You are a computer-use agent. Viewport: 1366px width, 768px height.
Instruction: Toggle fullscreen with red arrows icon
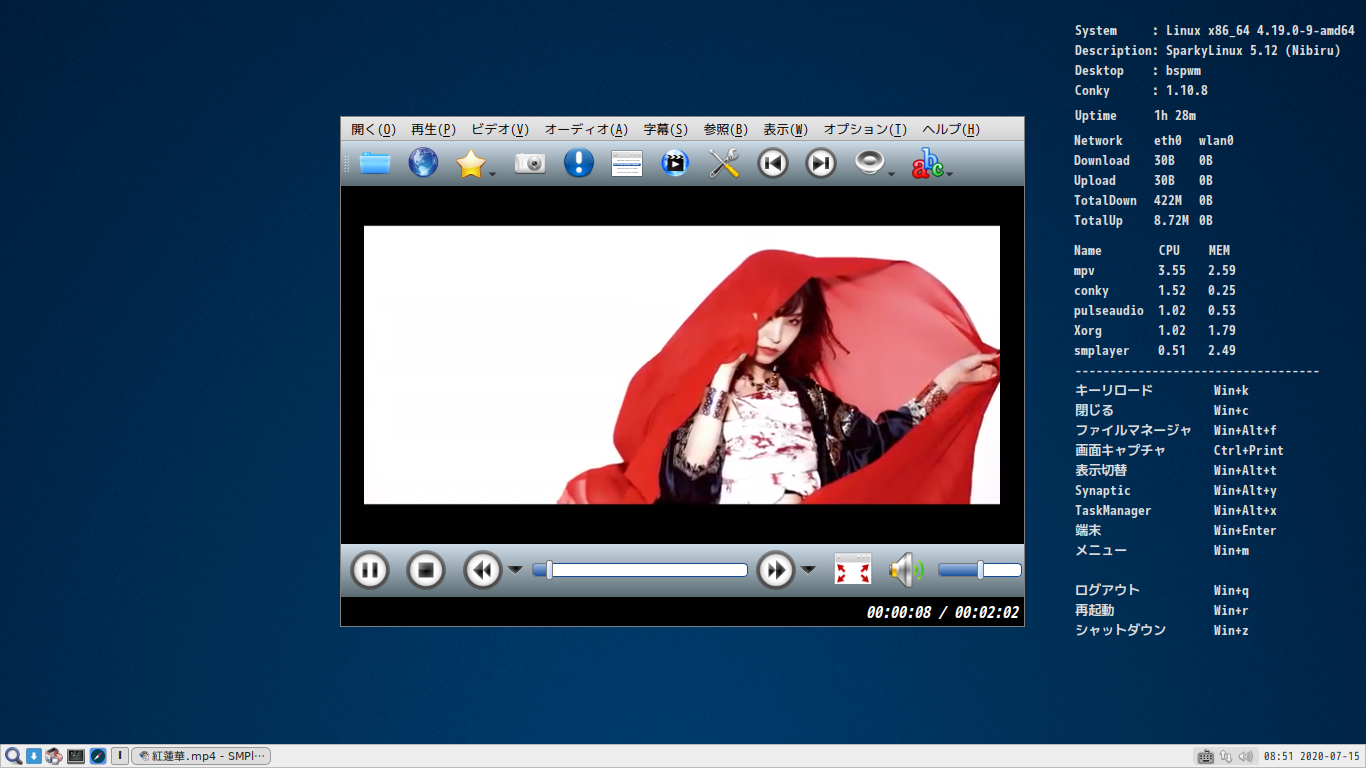click(x=853, y=570)
